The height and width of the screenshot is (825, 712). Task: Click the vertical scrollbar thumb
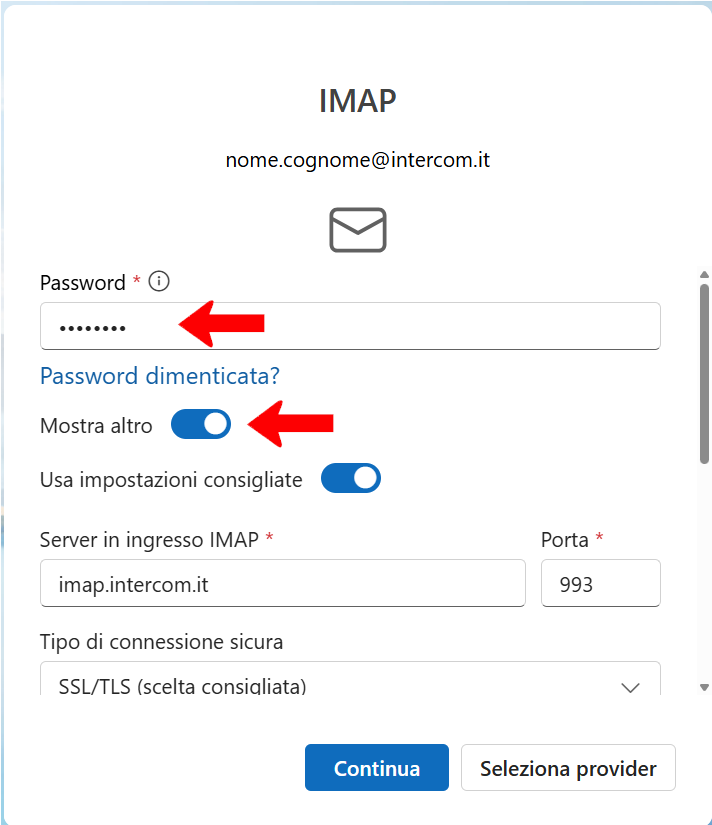704,370
